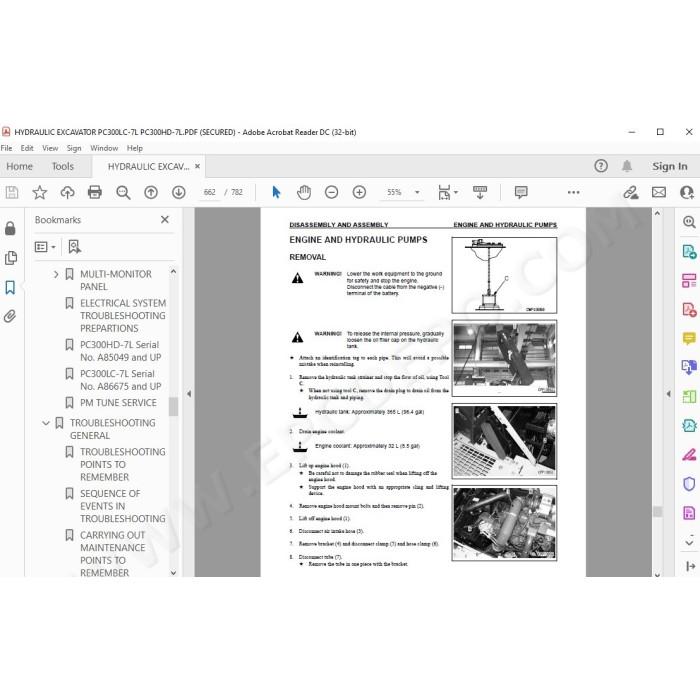Switch to Home tab
This screenshot has width=700, height=700.
tap(19, 167)
